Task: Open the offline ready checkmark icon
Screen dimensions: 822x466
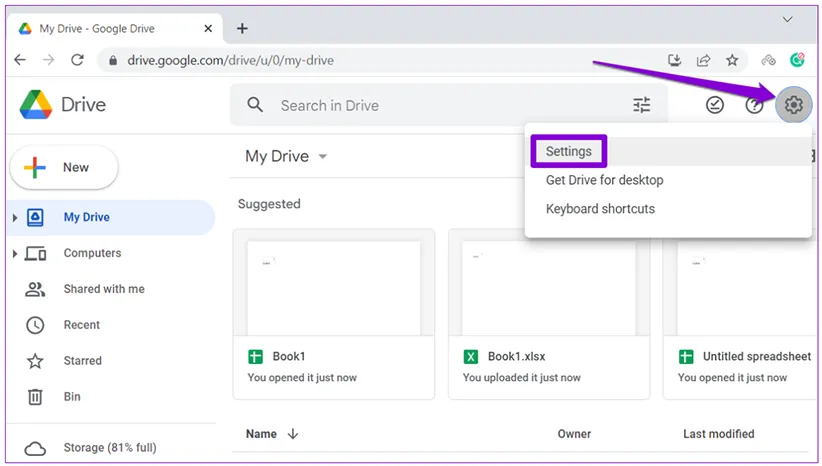Action: click(x=715, y=105)
